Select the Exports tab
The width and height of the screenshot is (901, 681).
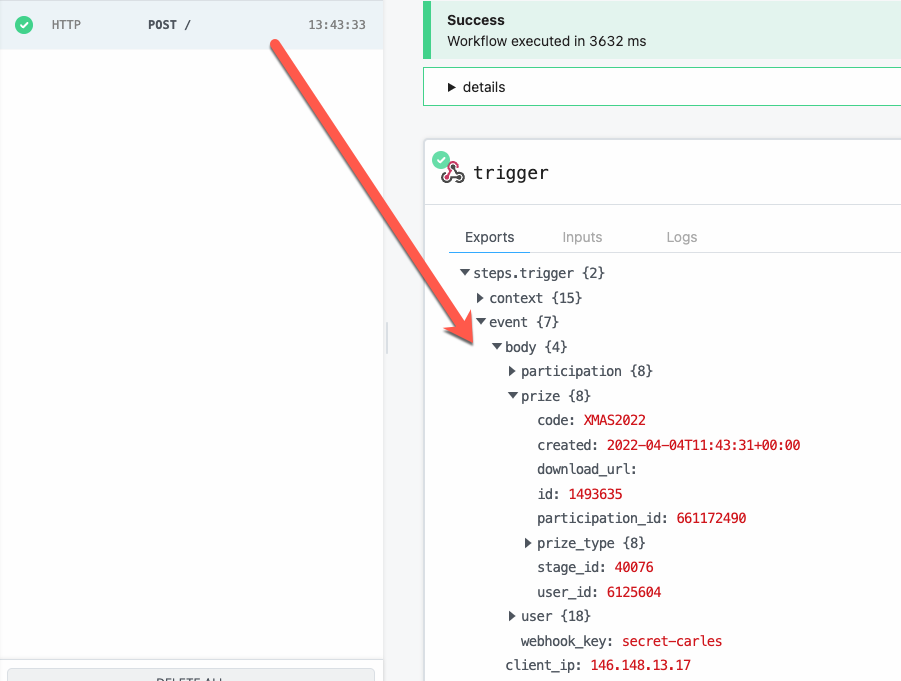click(x=490, y=237)
